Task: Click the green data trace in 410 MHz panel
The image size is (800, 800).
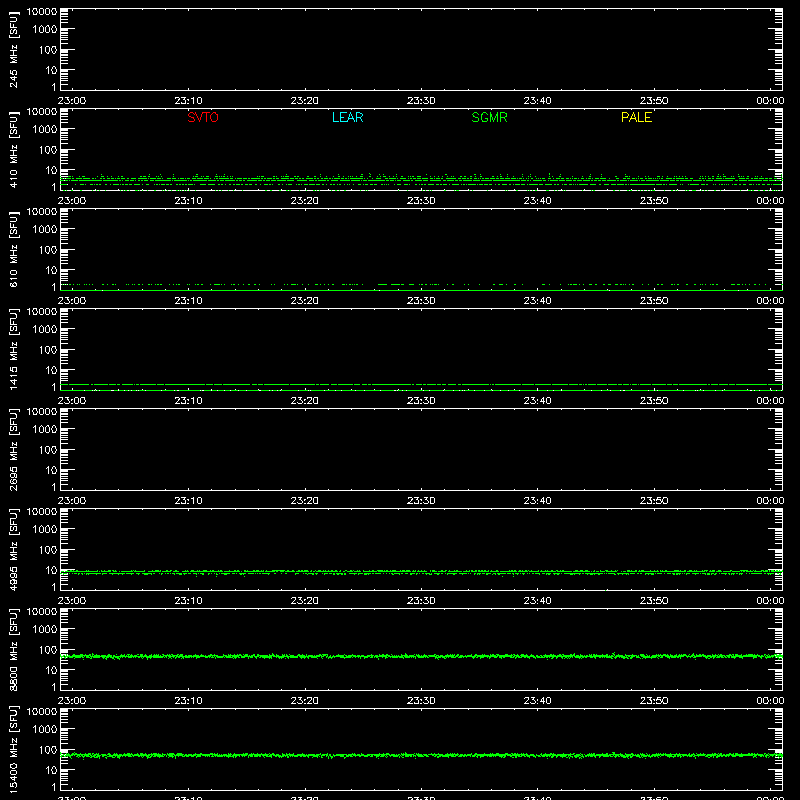Action: [x=421, y=180]
